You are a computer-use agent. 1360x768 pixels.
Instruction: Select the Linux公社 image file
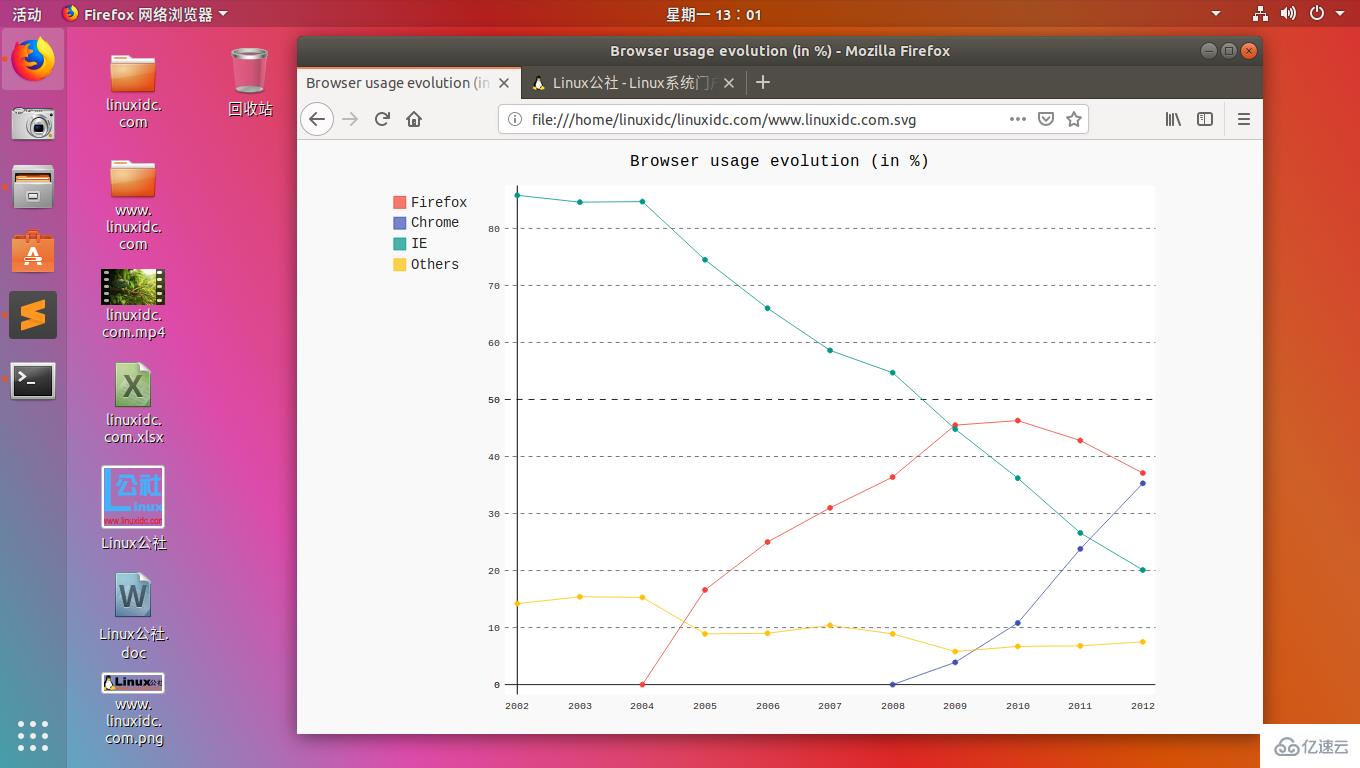[x=133, y=508]
